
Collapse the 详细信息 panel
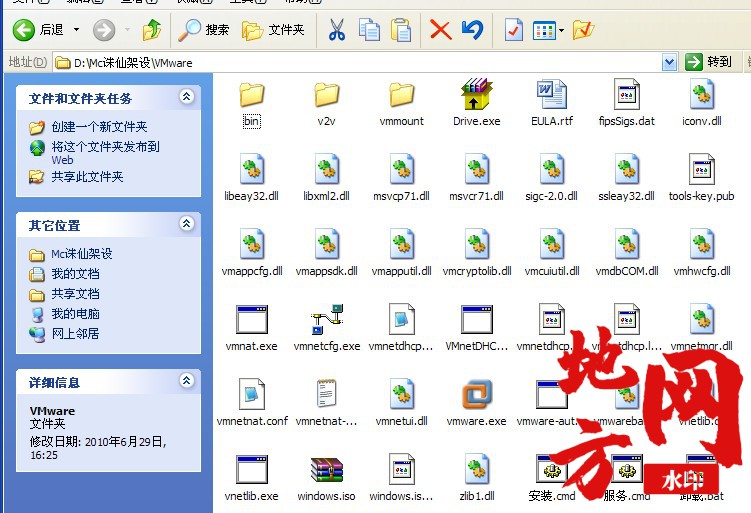pyautogui.click(x=186, y=380)
